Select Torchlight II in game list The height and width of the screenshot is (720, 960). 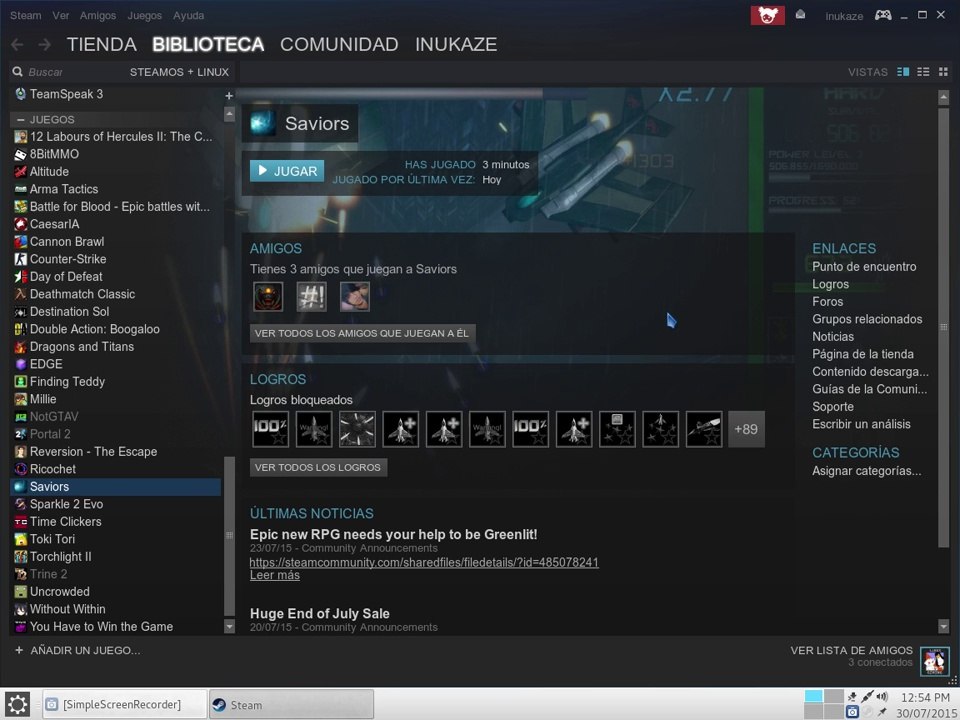[116, 557]
